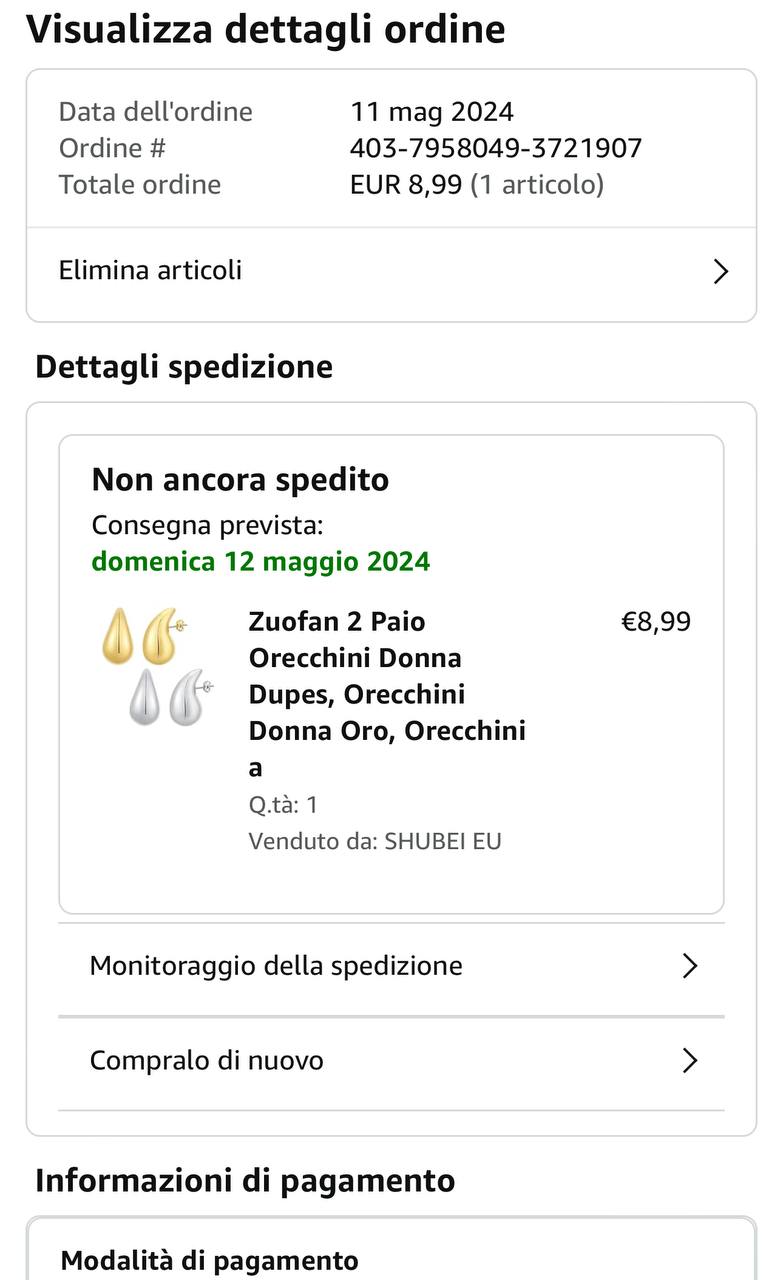Open Monitoraggio della spedizione

pos(276,966)
